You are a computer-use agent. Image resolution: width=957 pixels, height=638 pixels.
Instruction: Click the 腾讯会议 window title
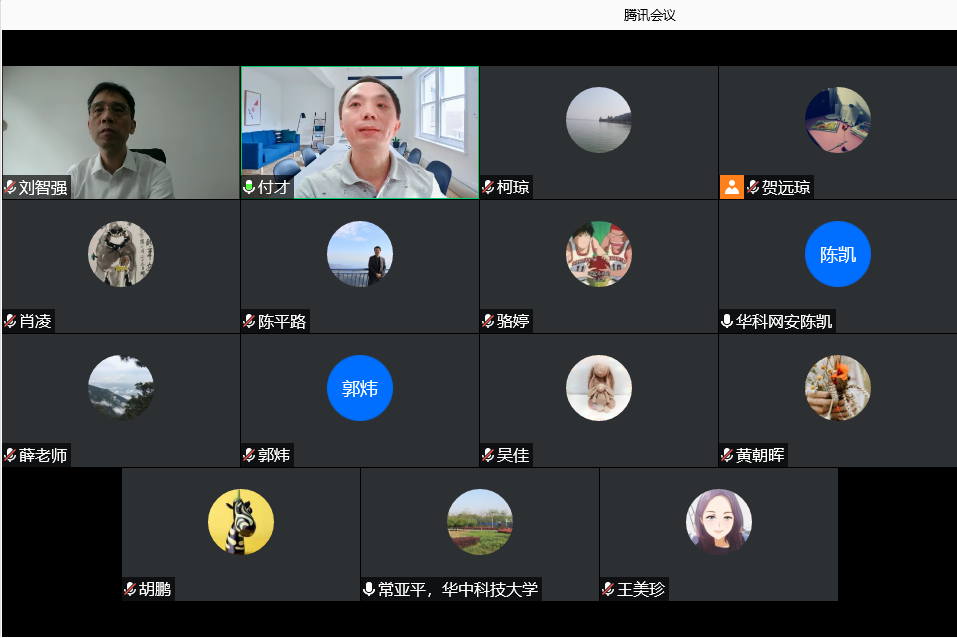[x=650, y=15]
